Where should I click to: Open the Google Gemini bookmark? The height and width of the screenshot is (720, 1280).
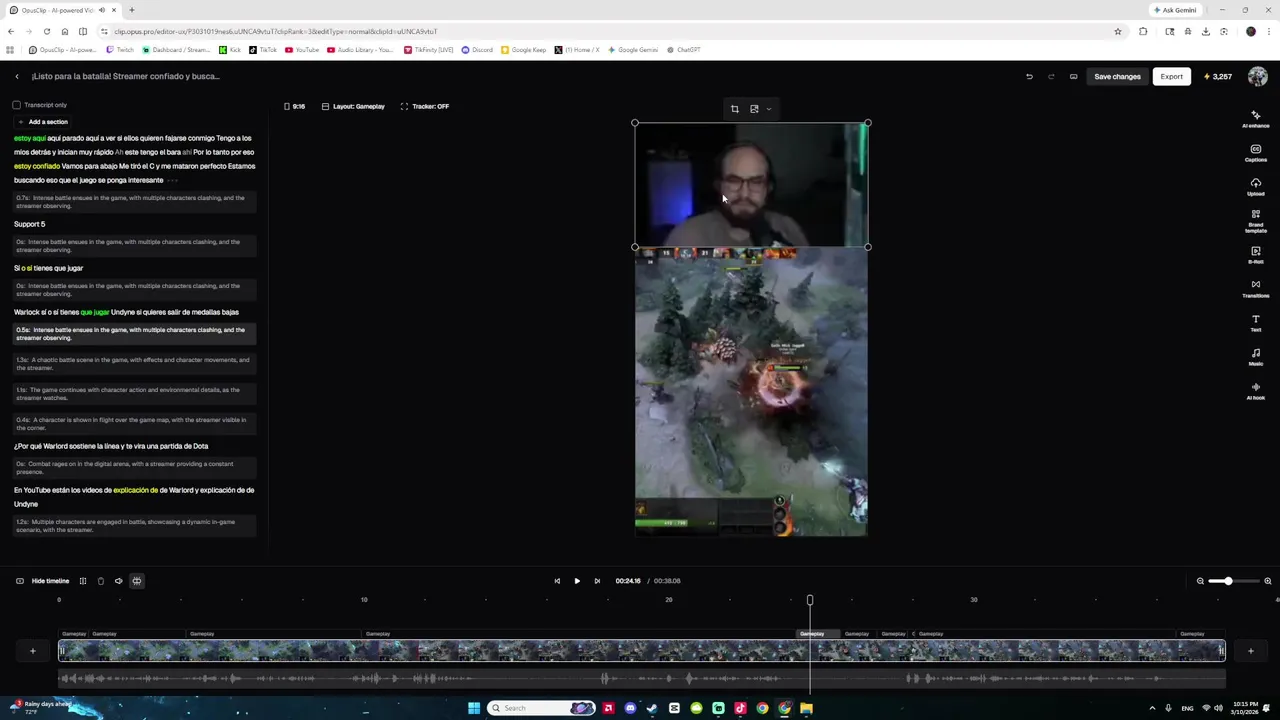point(633,50)
